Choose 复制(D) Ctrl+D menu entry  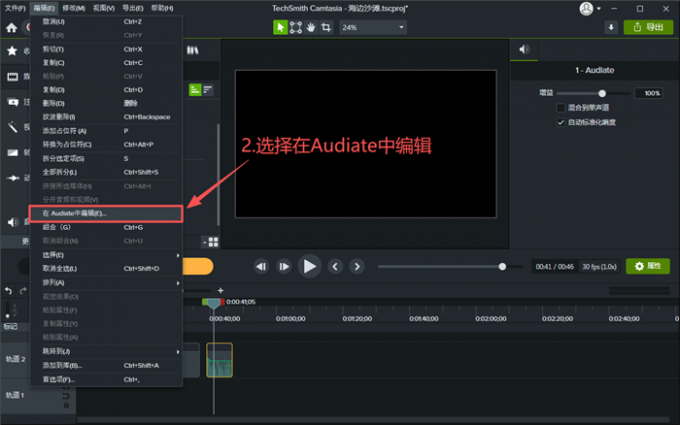pos(106,90)
